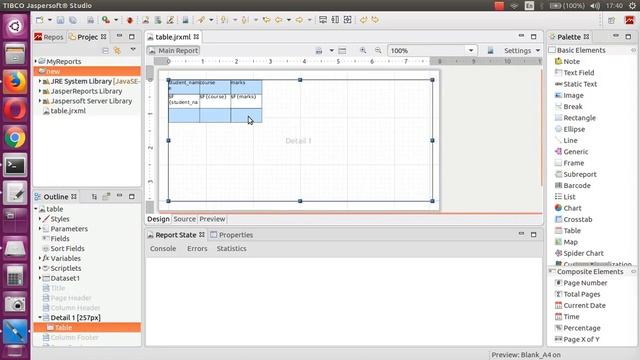The width and height of the screenshot is (640, 360).
Task: Select the Image palette element
Action: point(569,95)
